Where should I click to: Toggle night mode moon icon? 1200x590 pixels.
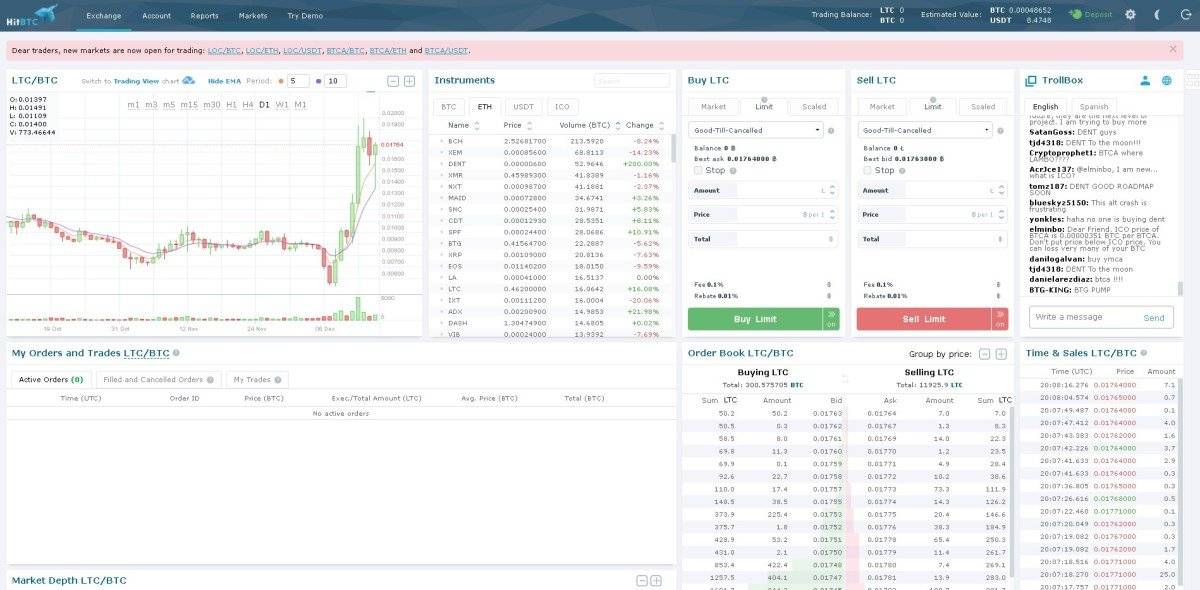click(1157, 15)
